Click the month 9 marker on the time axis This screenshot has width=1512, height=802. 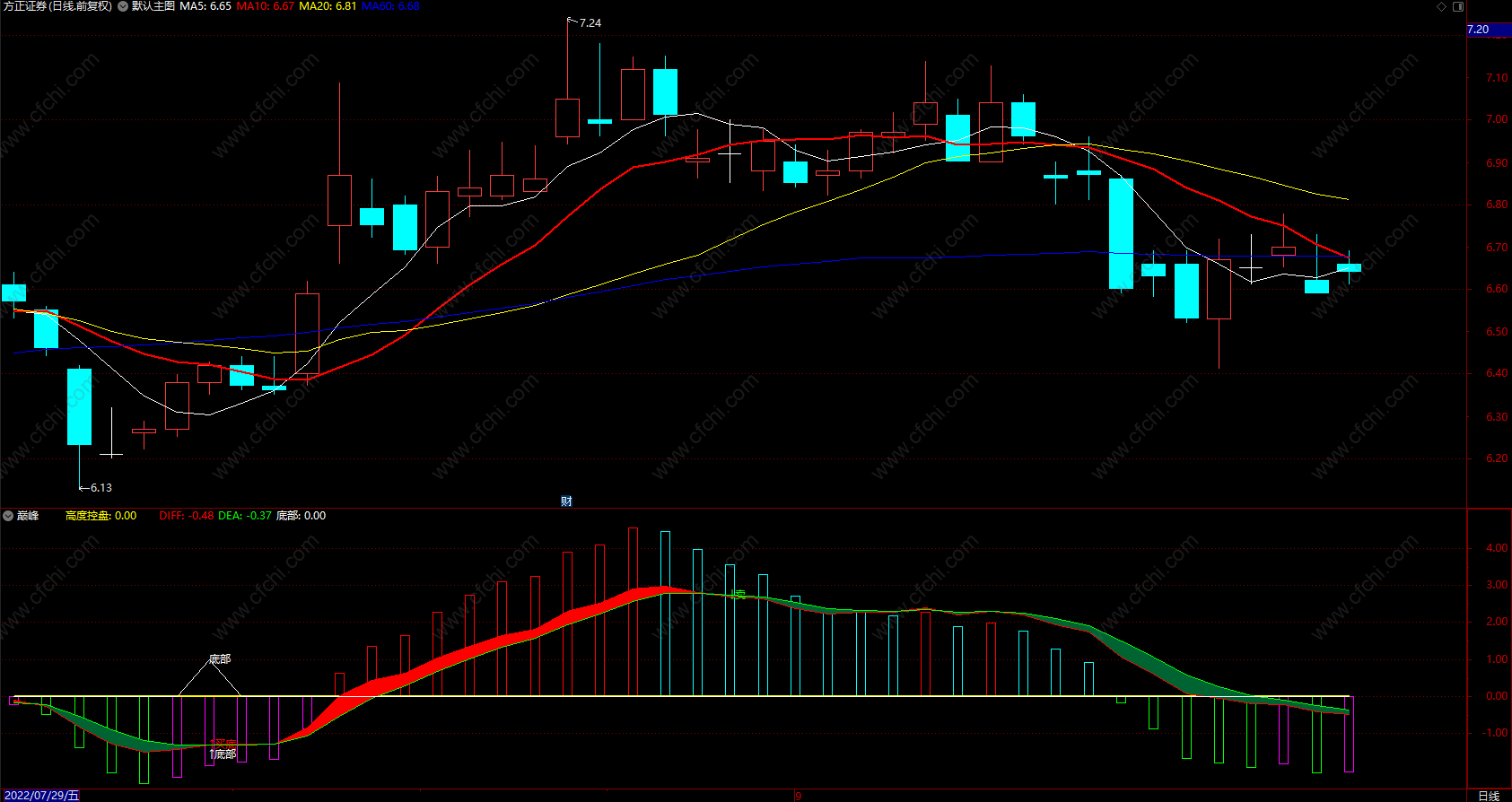[x=798, y=796]
